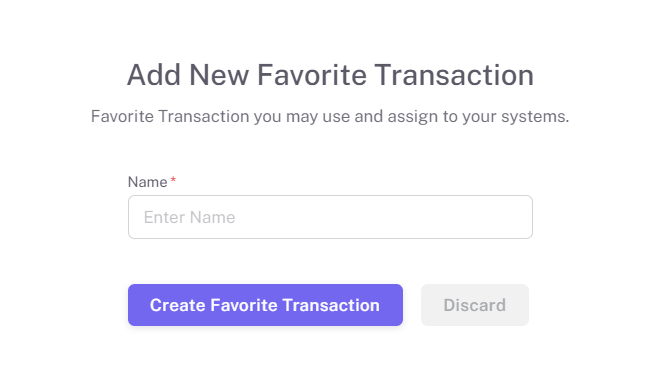
Task: Click the 'Enter Name' placeholder text
Action: point(189,217)
